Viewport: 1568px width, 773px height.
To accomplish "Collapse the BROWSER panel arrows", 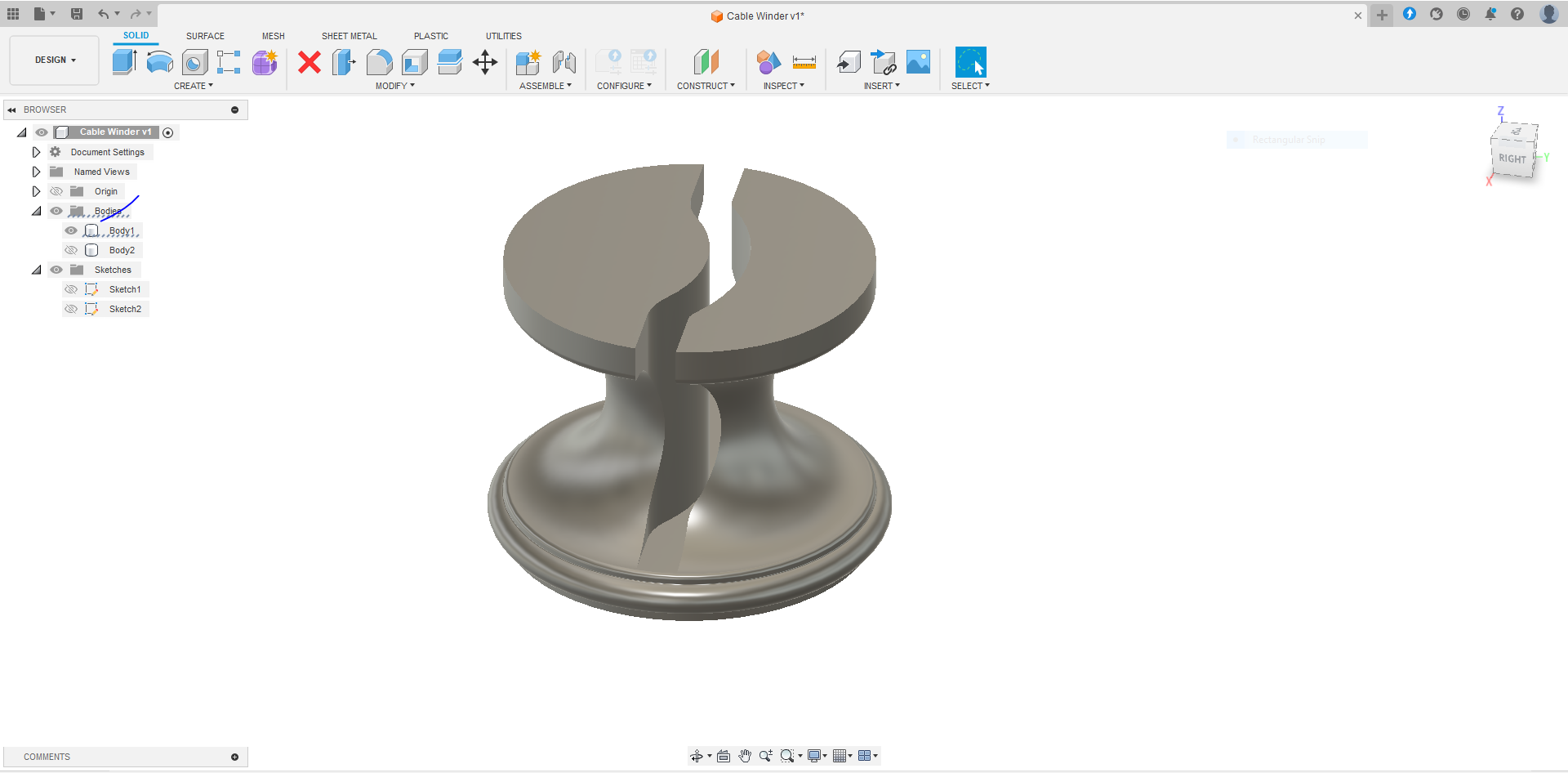I will 12,109.
